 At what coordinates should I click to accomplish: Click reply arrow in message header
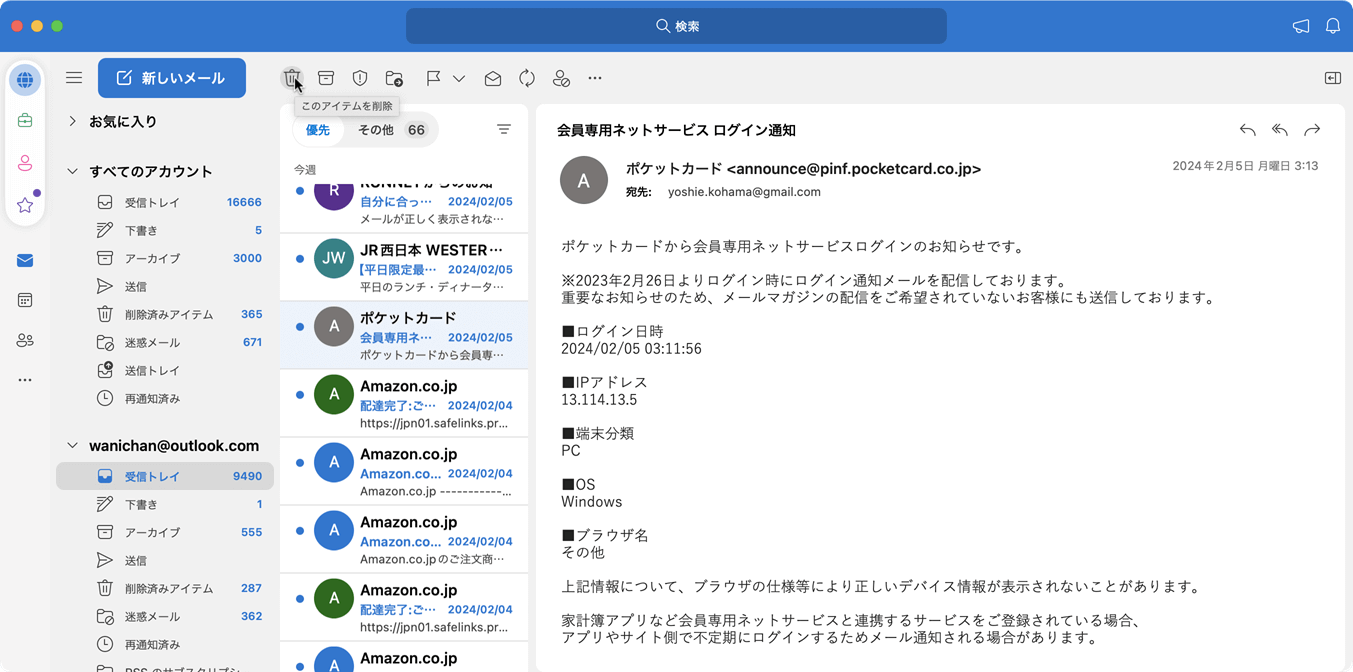point(1247,130)
